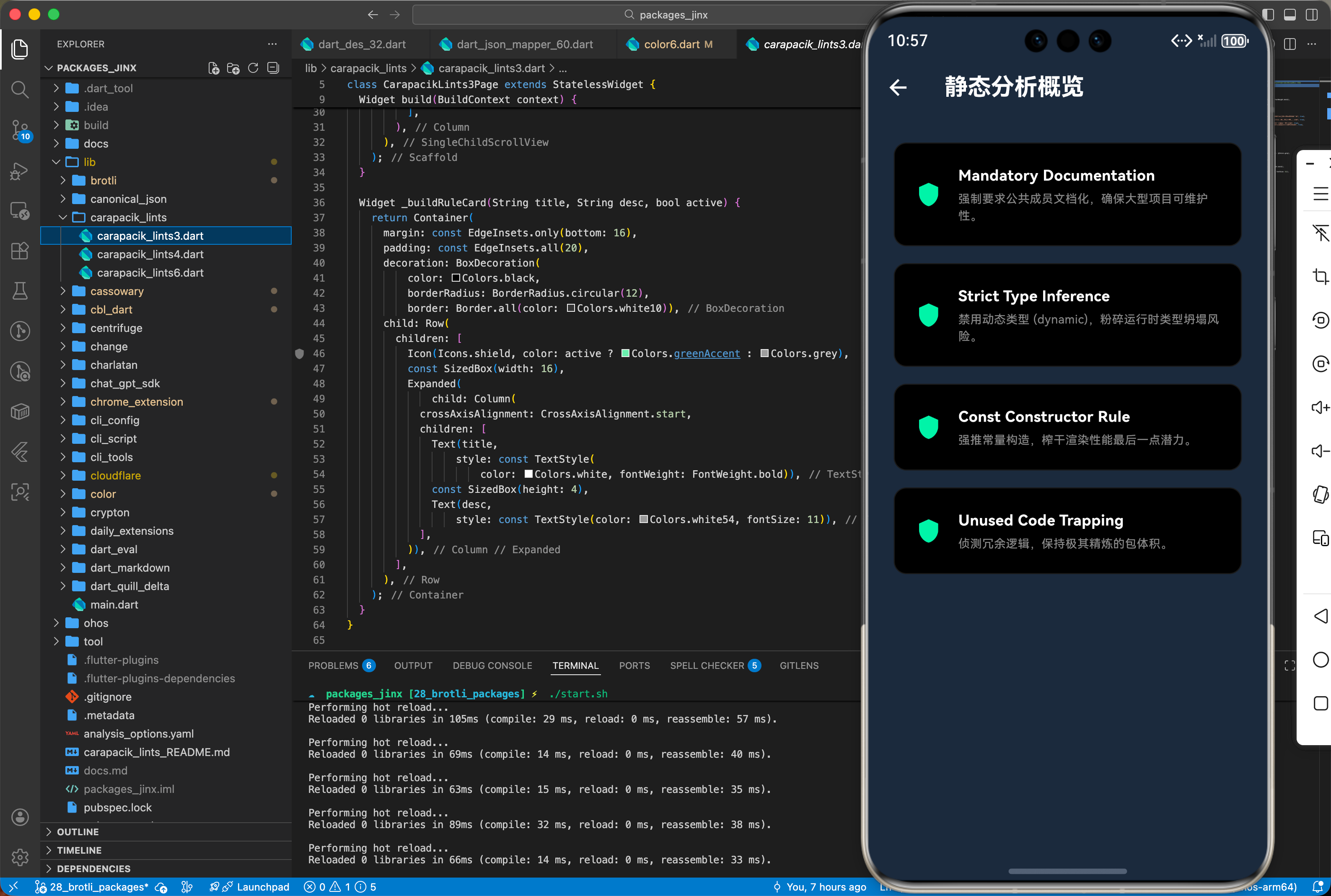Screen dimensions: 1331x896
Task: Refresh the Explorer file tree
Action: pos(253,68)
